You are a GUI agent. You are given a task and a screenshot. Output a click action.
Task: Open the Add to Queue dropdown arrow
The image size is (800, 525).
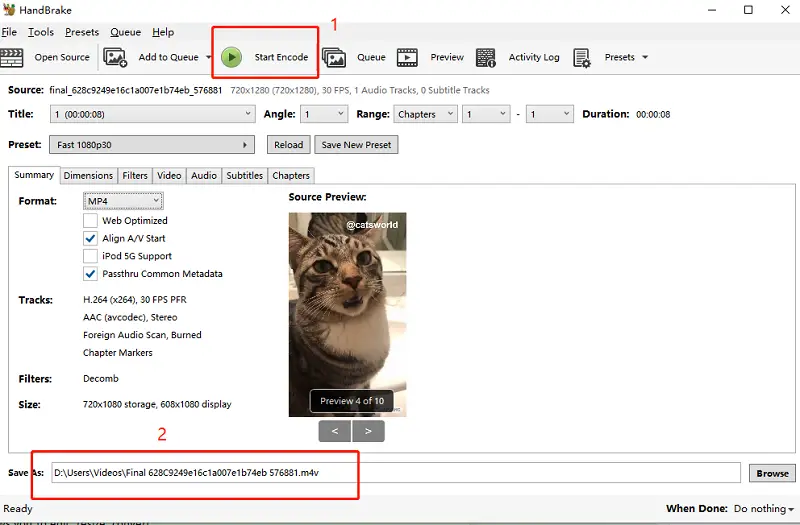(208, 57)
